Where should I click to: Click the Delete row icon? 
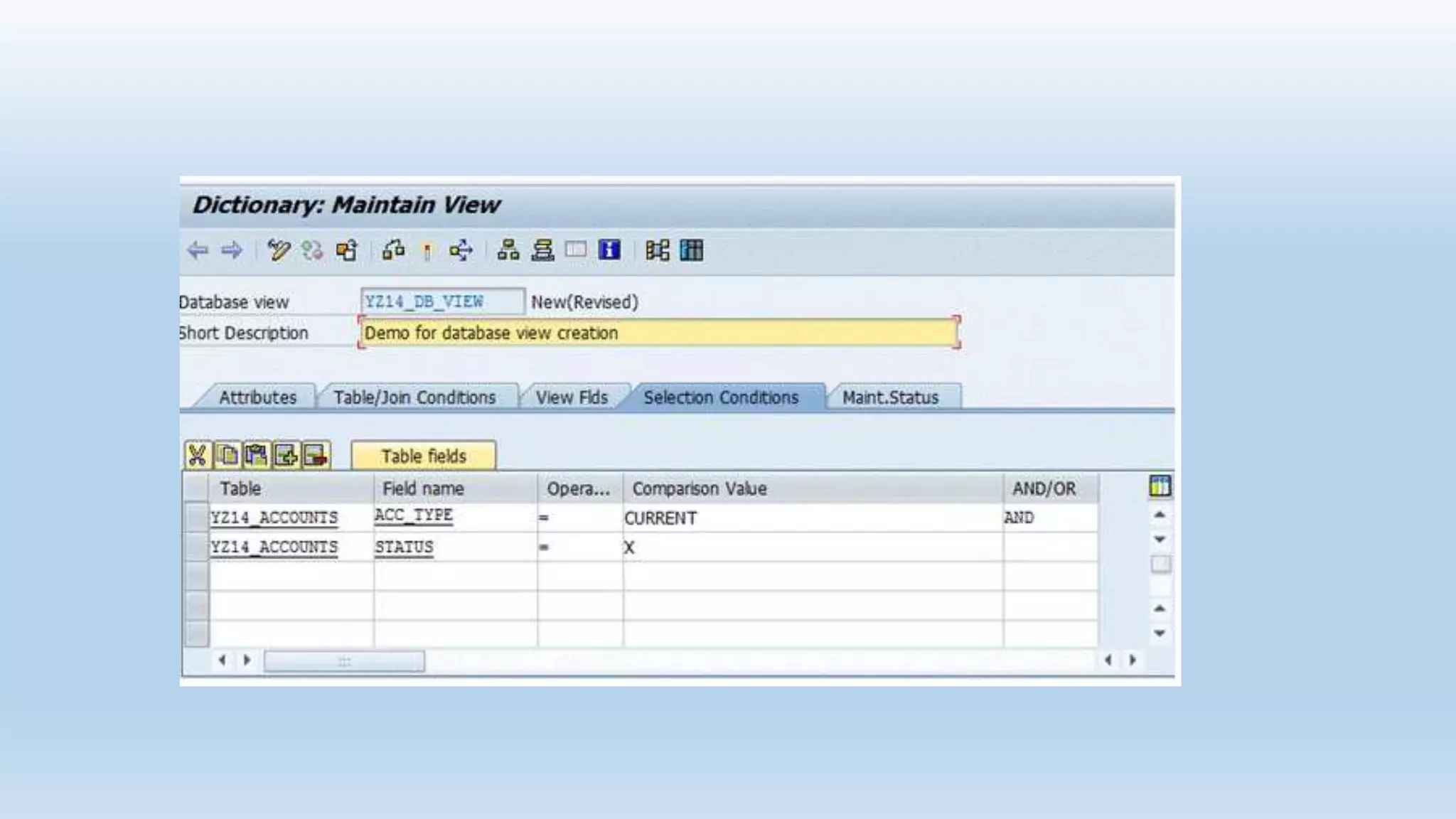tap(316, 455)
